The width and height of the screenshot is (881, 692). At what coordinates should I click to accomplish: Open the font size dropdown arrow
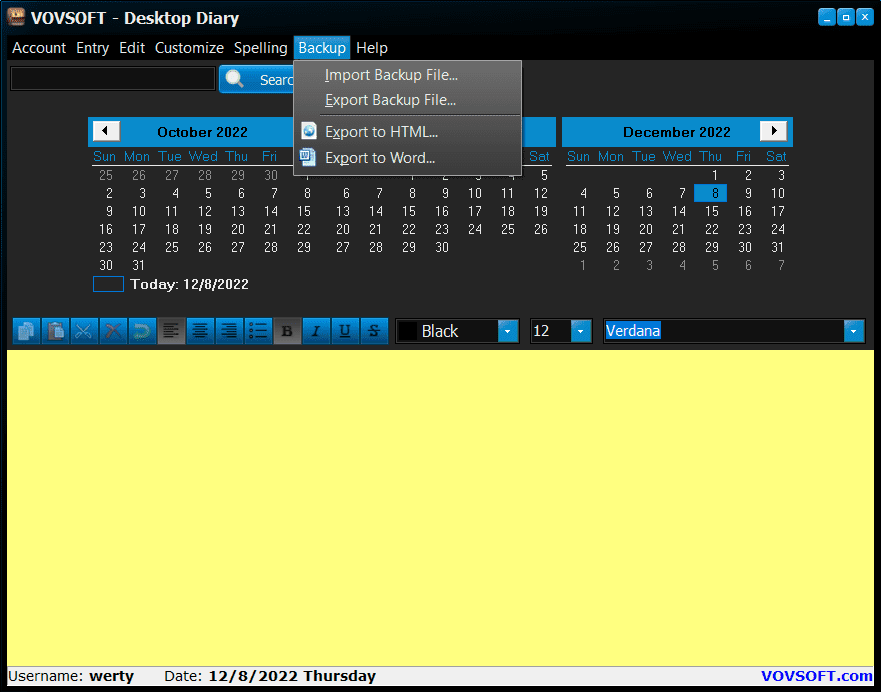pyautogui.click(x=581, y=331)
